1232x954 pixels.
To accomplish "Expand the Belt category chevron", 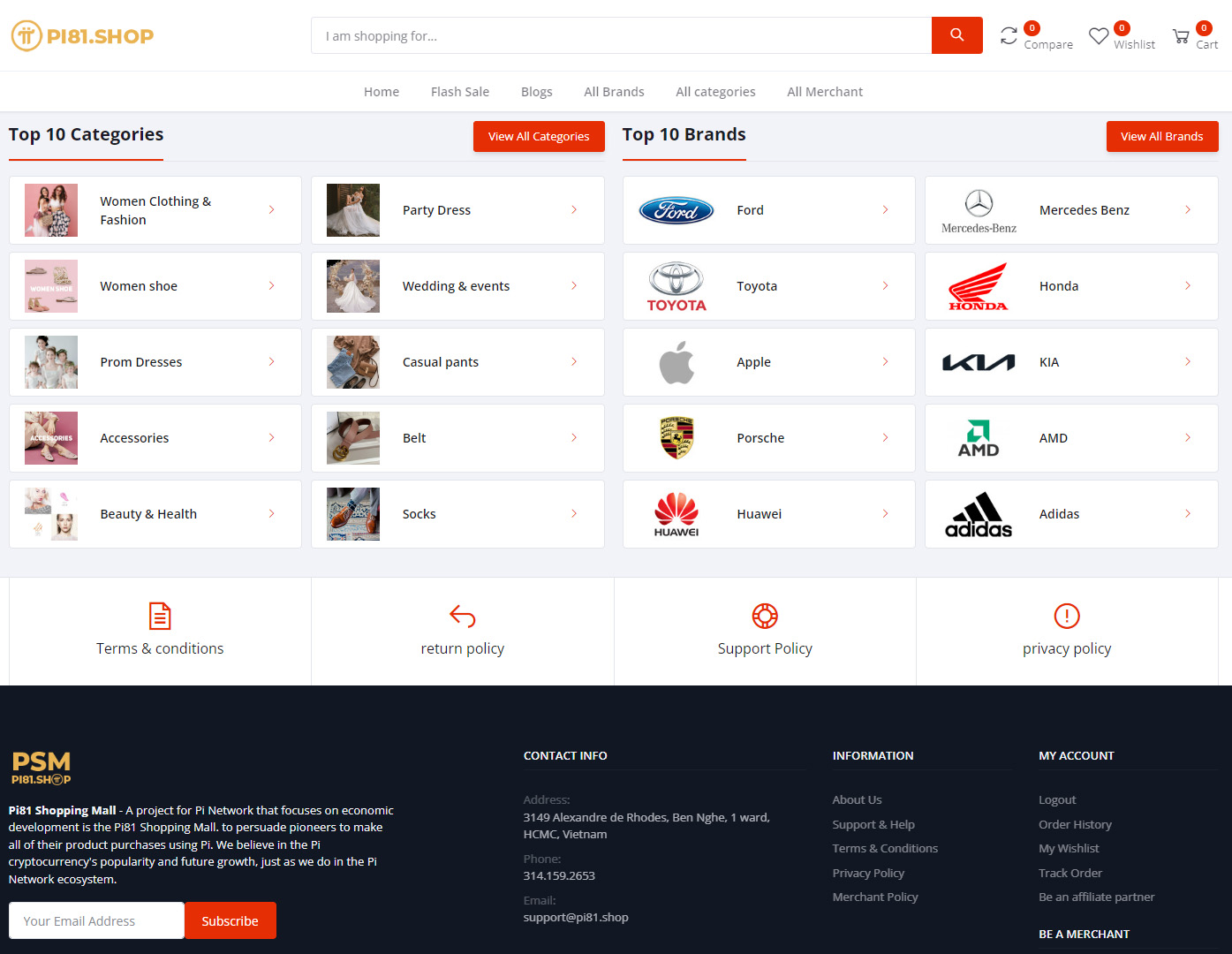I will click(x=574, y=438).
